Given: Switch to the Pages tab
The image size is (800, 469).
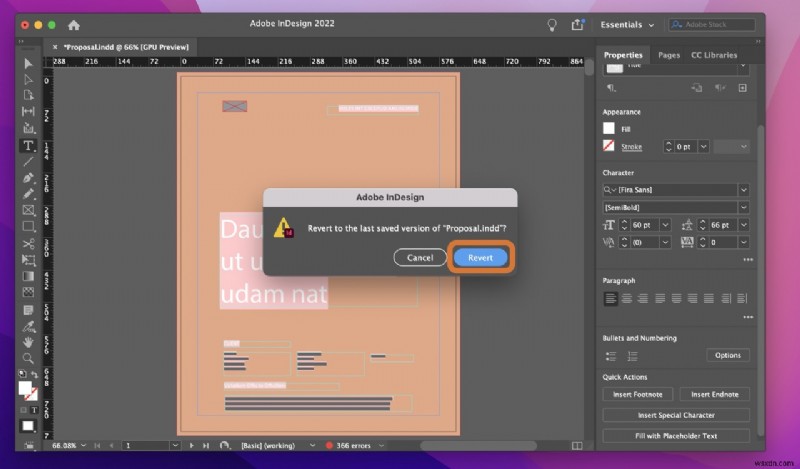Looking at the screenshot, I should pos(669,55).
